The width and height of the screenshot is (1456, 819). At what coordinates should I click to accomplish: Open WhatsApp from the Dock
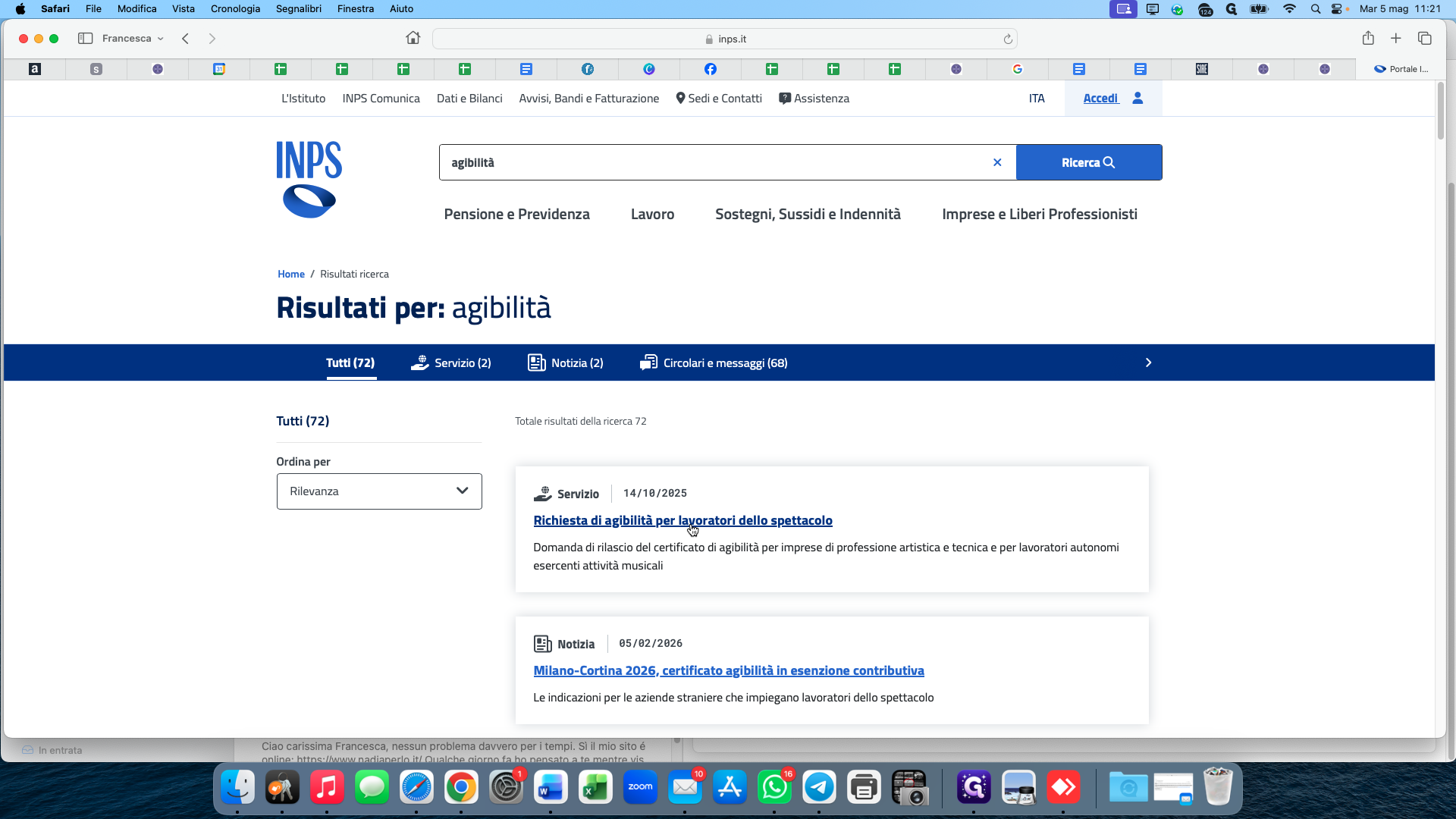coord(774,788)
